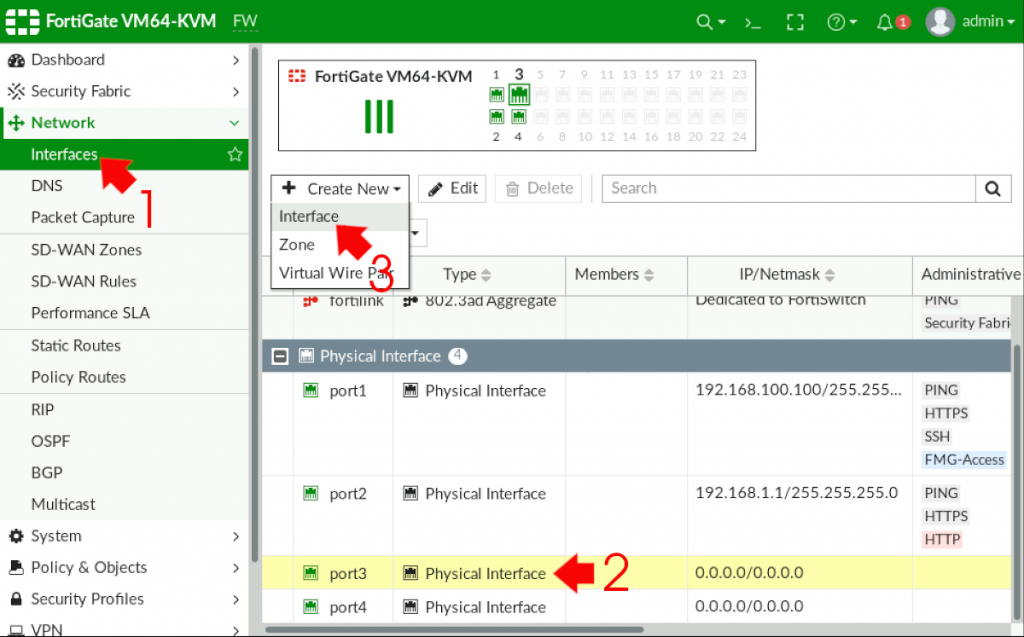Screen dimensions: 1024x637
Task: Click the Delete button
Action: (538, 188)
